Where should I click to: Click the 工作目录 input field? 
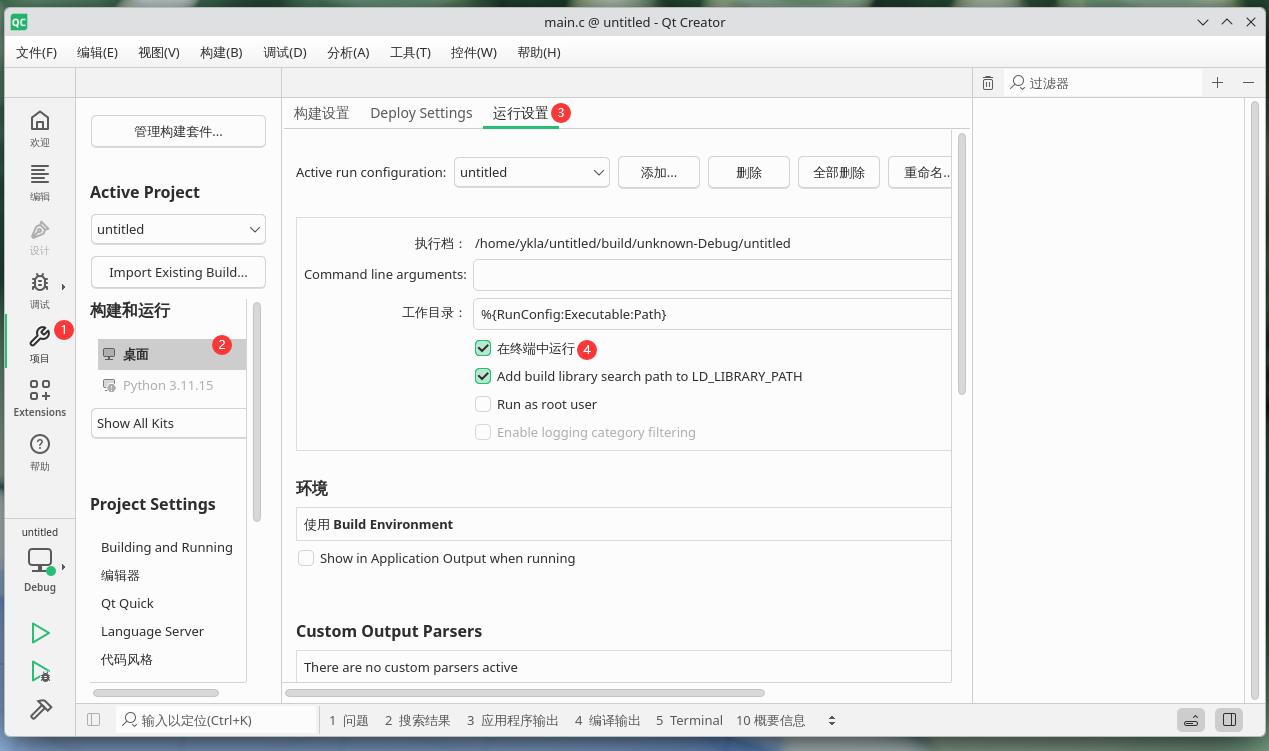712,314
